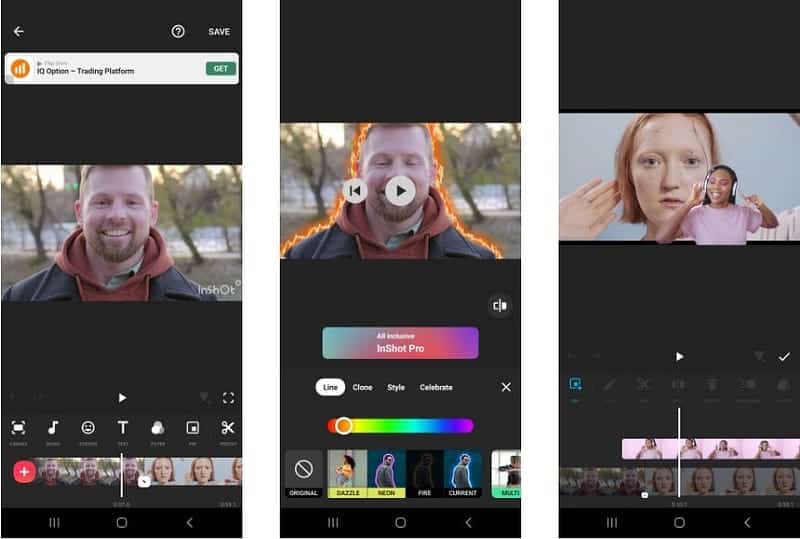Open the Canvas tool in the toolbar
This screenshot has width=800, height=539.
(x=18, y=430)
